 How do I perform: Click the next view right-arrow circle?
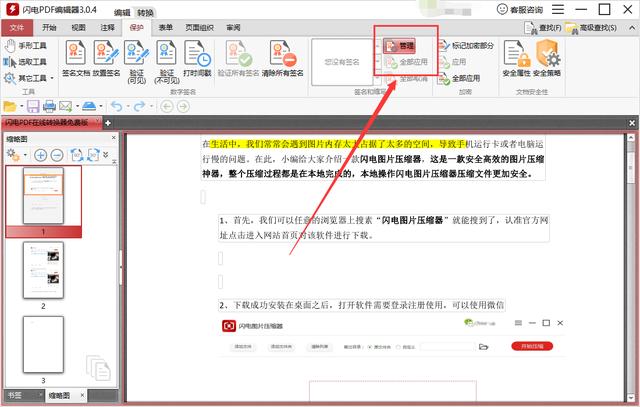183,107
